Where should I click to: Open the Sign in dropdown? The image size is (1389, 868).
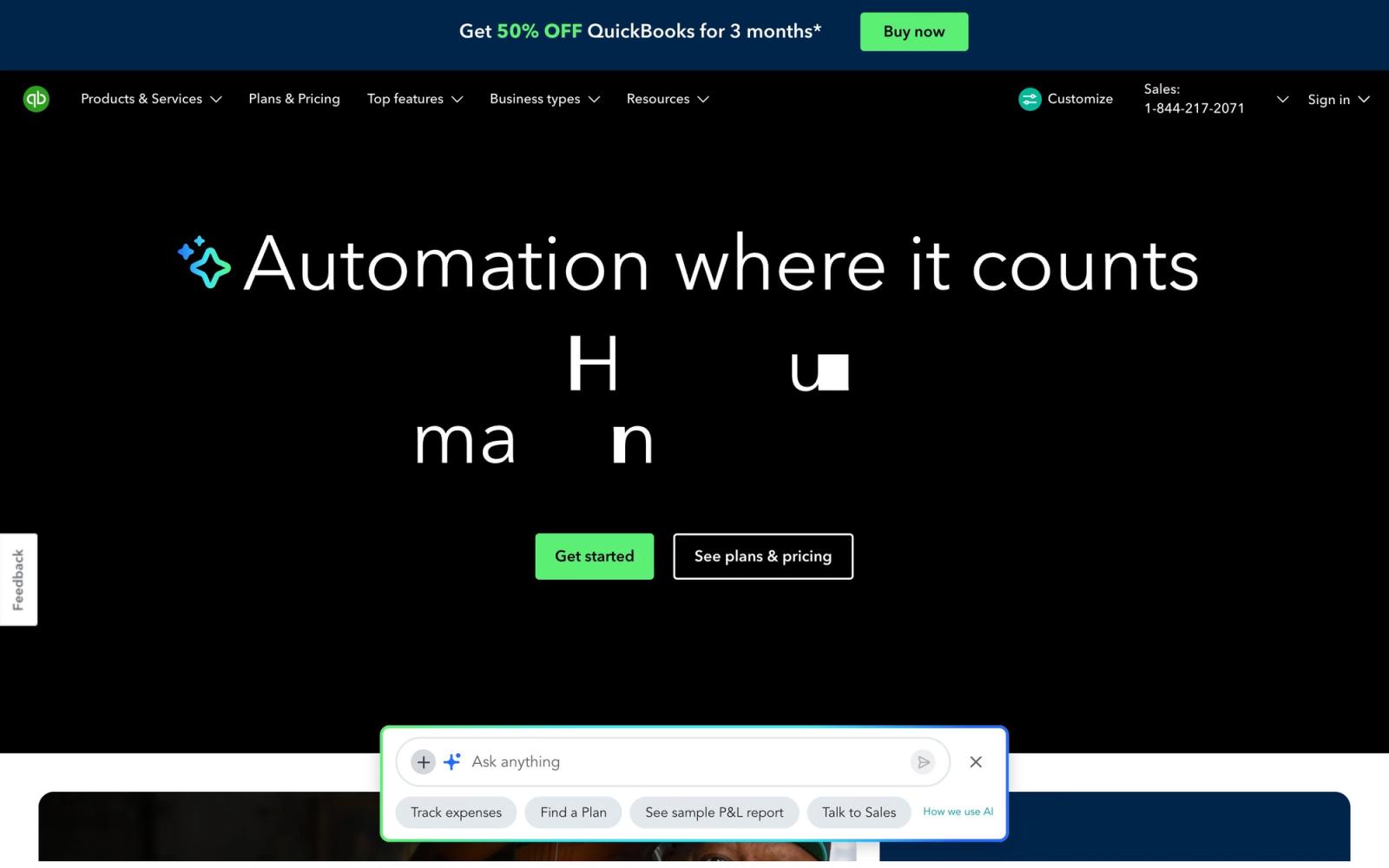coord(1339,99)
